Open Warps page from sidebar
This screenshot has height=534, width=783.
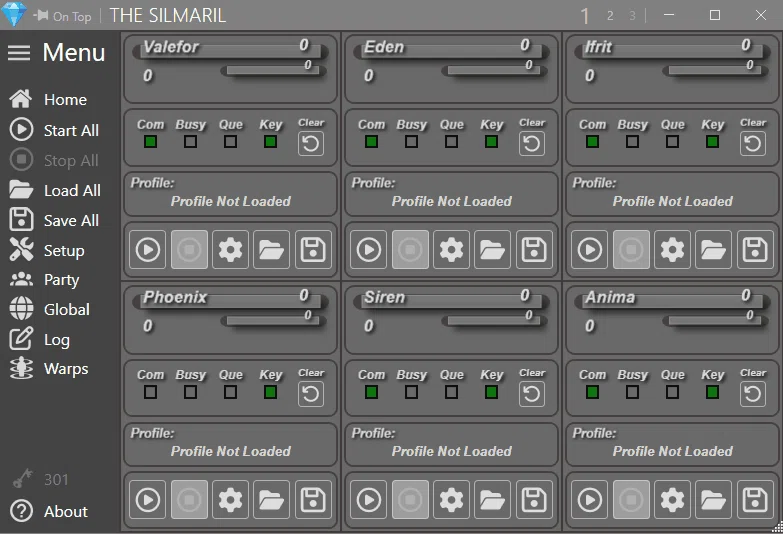pos(49,369)
